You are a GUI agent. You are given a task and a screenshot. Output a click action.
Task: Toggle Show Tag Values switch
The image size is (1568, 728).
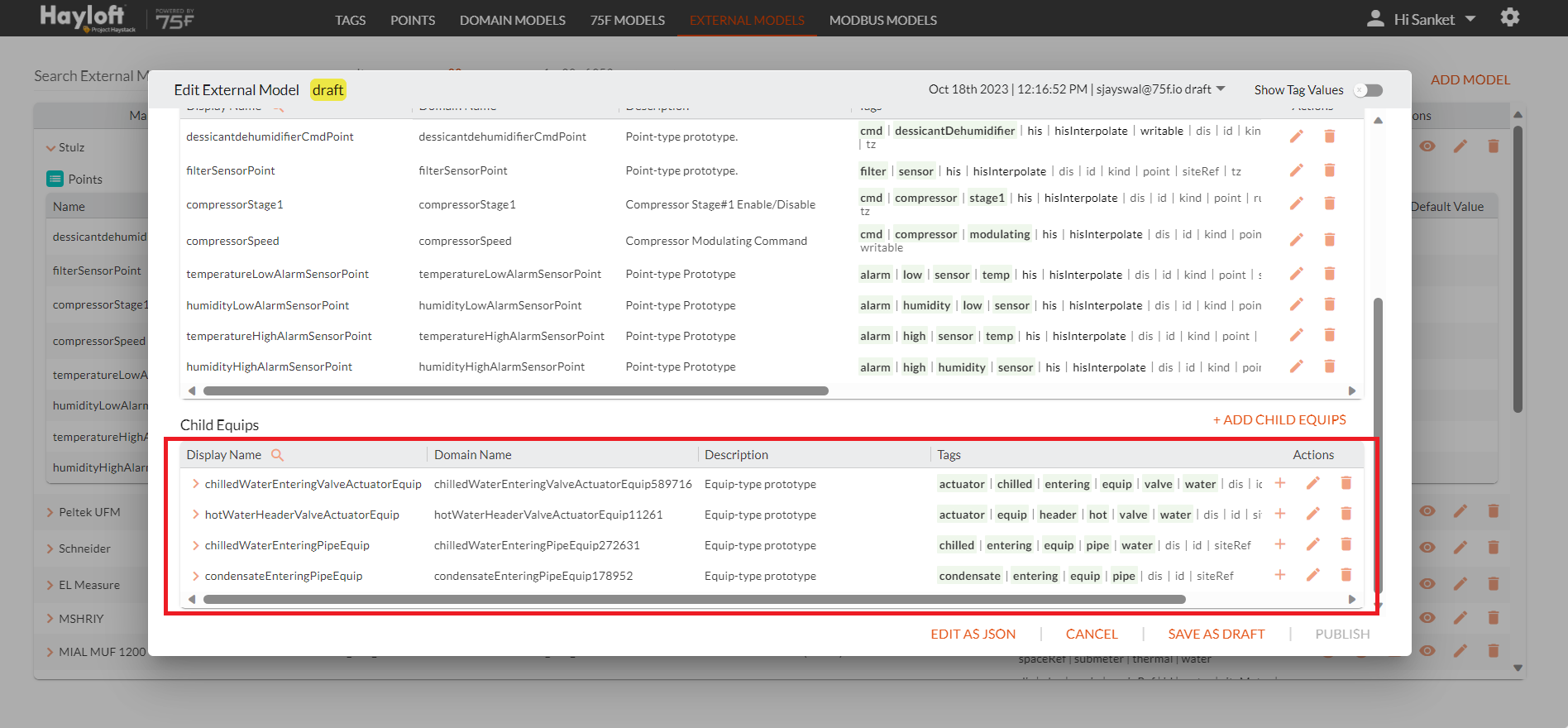tap(1368, 90)
